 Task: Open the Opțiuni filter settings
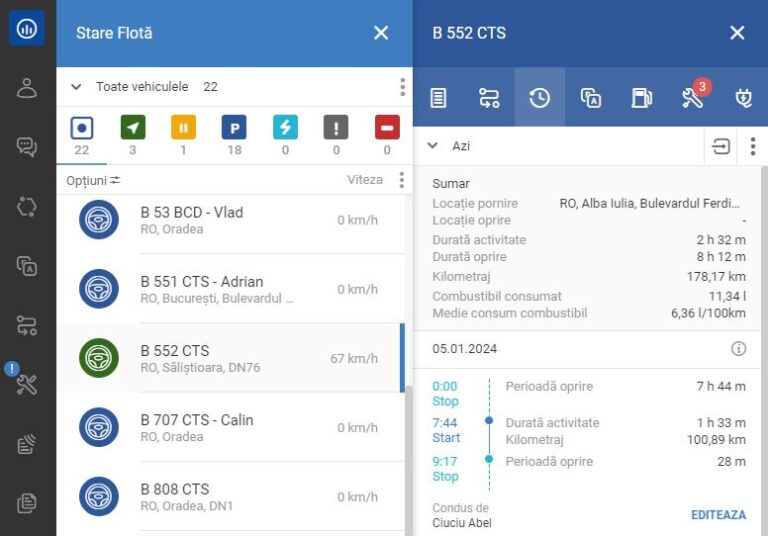(x=93, y=180)
